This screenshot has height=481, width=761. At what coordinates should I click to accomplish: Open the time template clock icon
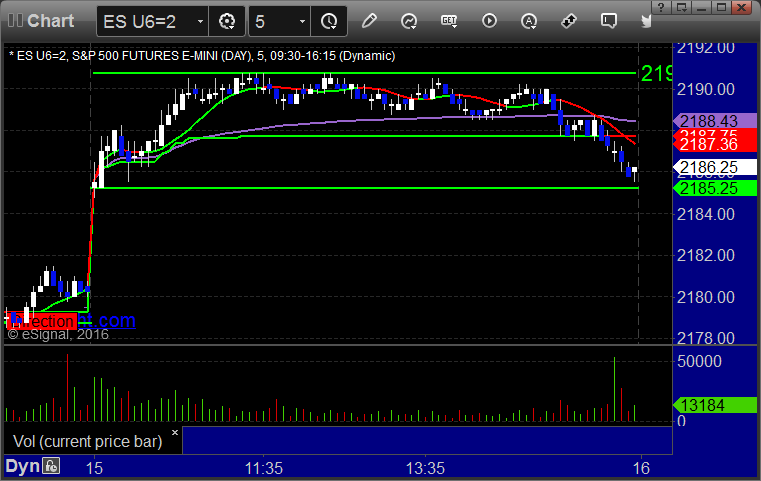pos(329,21)
